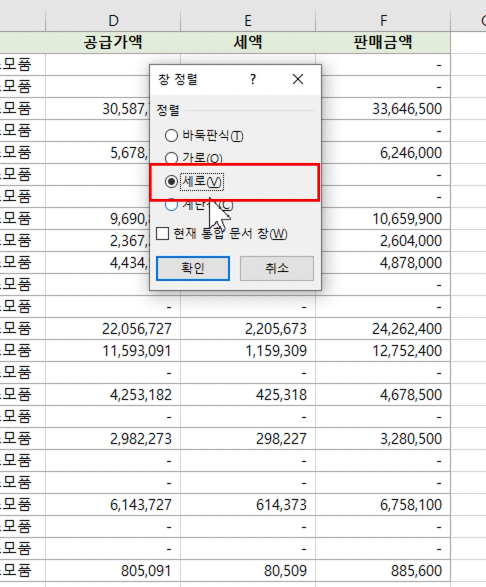
Task: Cancel dialog with 취소 button
Action: 277,268
